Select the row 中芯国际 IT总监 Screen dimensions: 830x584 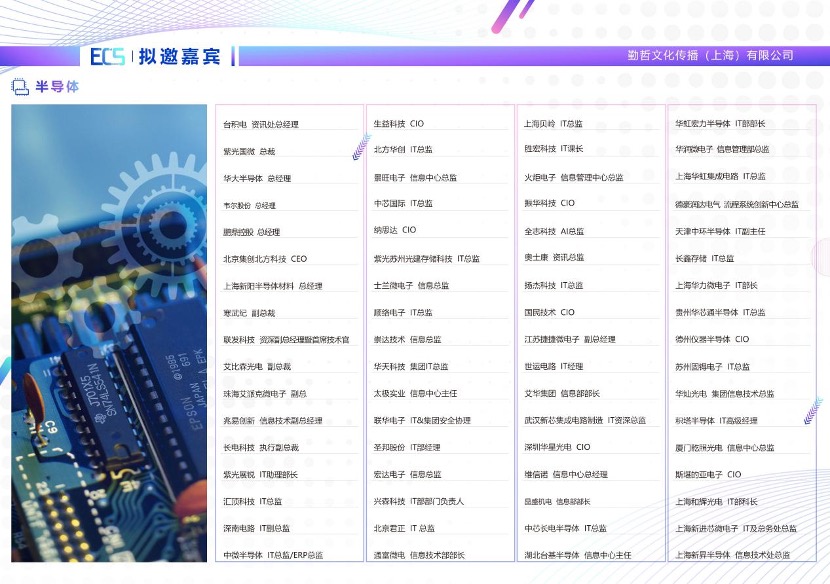coord(403,203)
